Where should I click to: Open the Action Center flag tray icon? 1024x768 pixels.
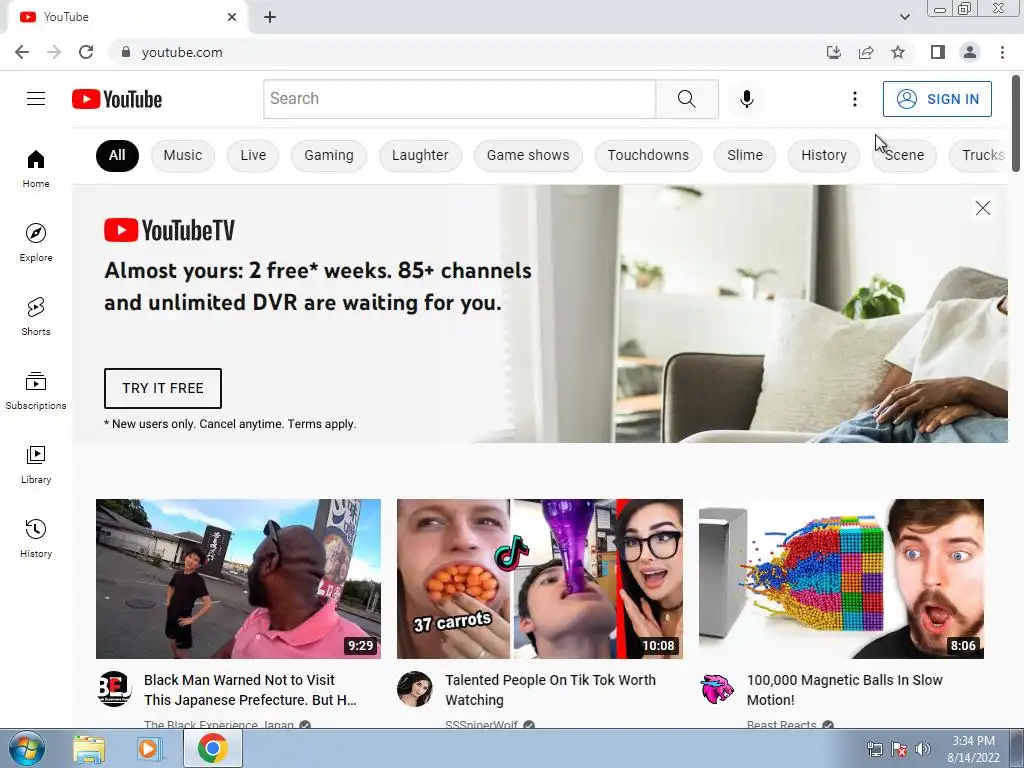point(899,749)
